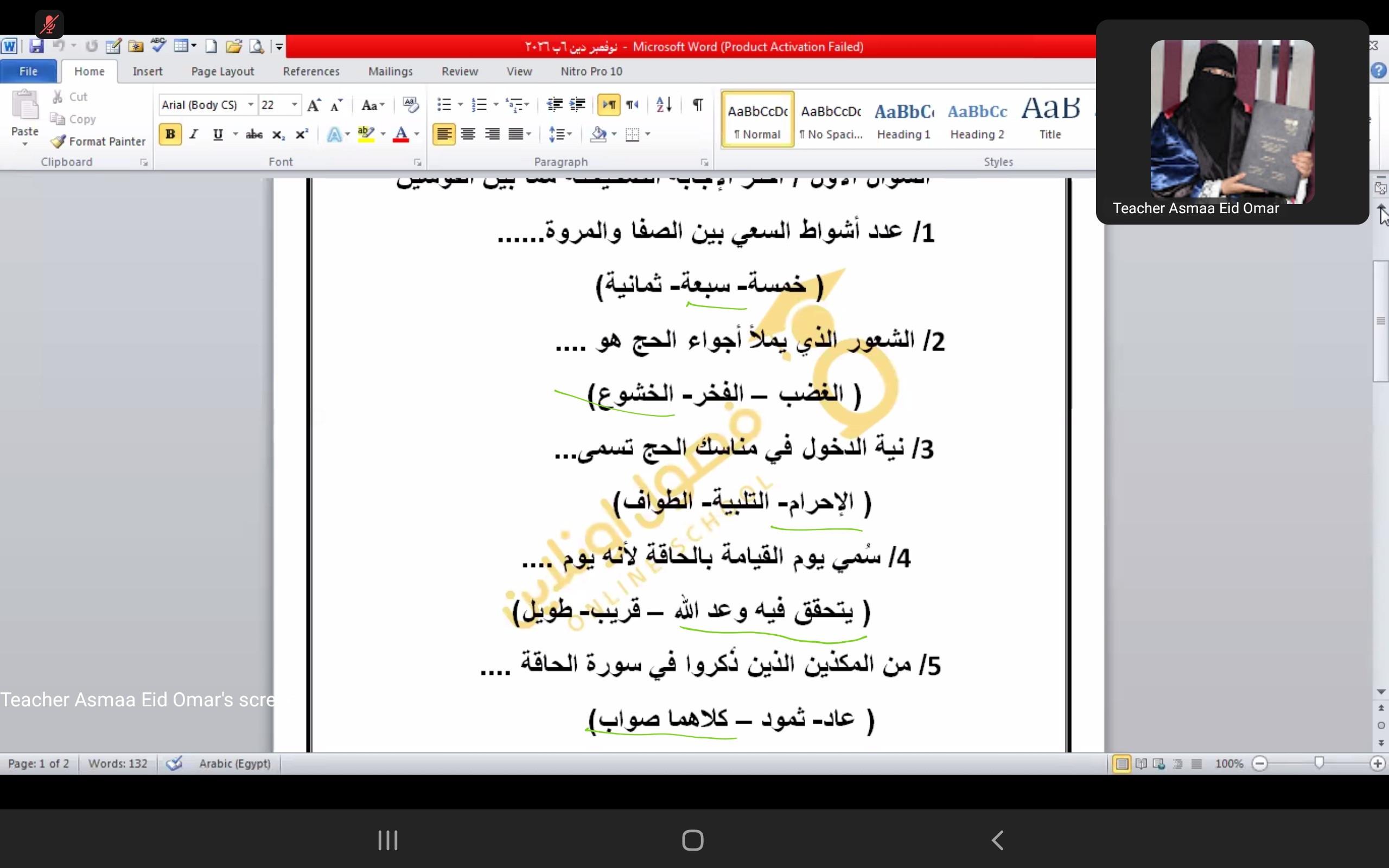Click the Format Painter brush icon
Viewport: 1389px width, 868px height.
pyautogui.click(x=58, y=141)
